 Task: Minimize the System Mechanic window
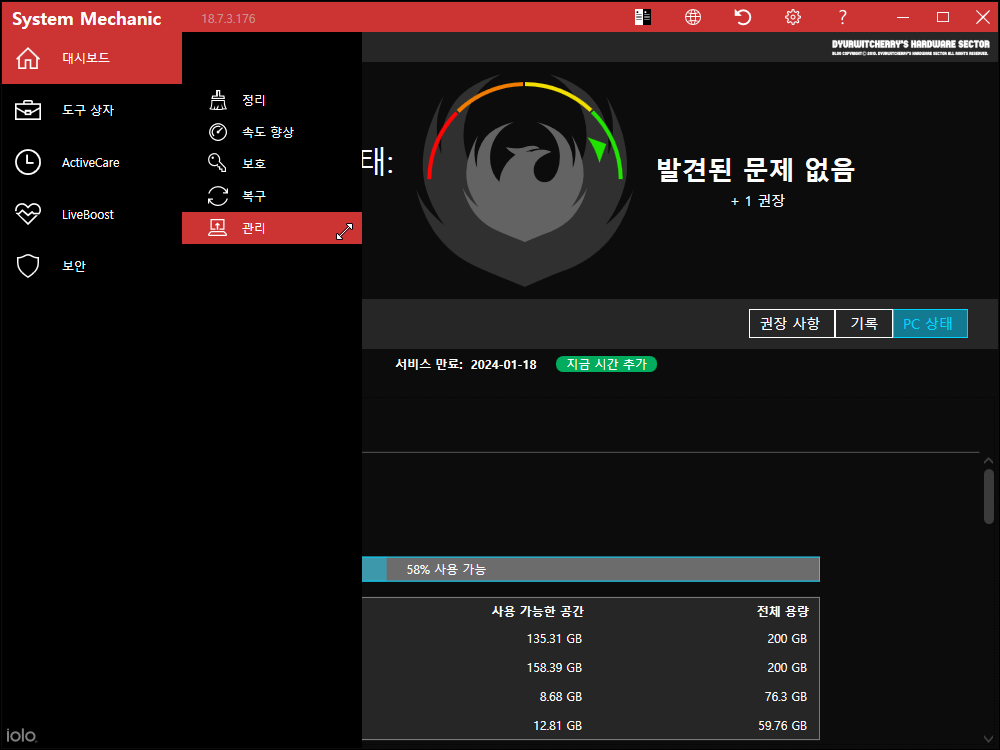(902, 17)
